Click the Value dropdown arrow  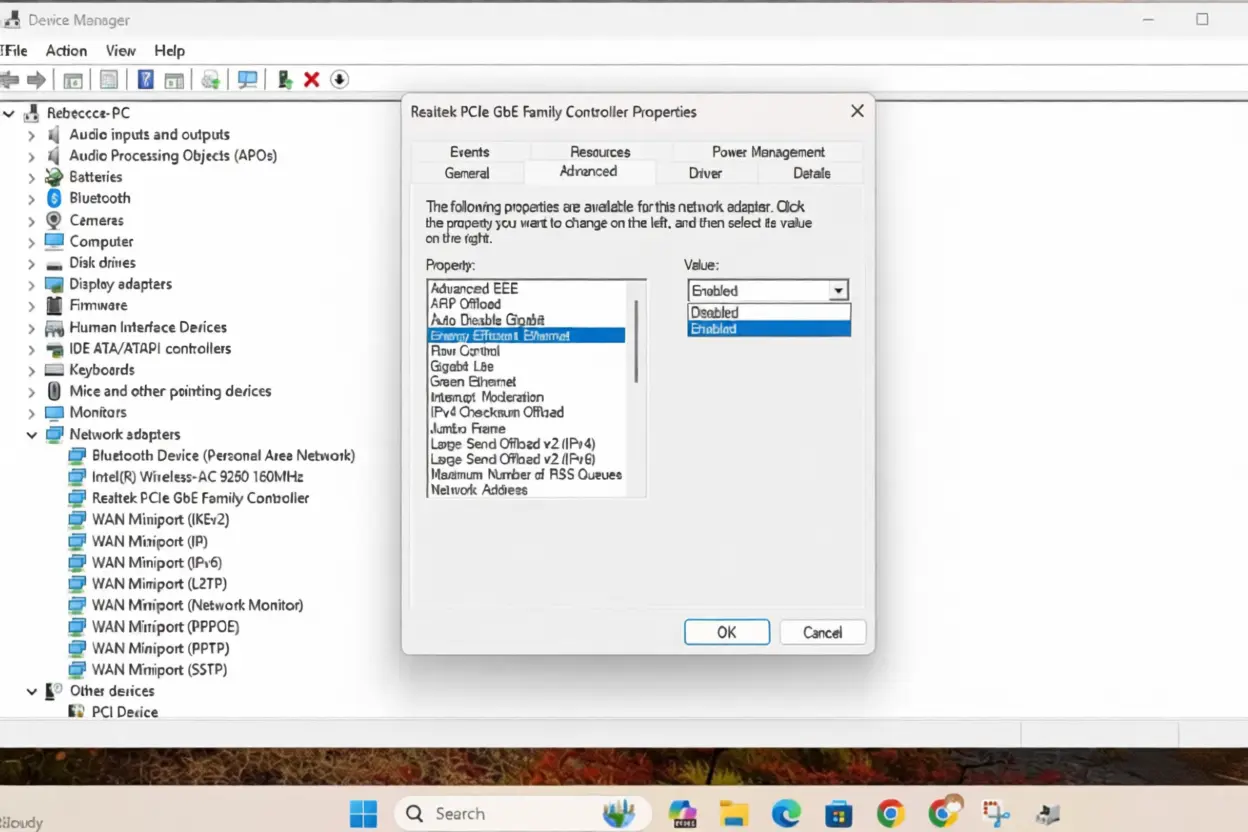coord(838,291)
